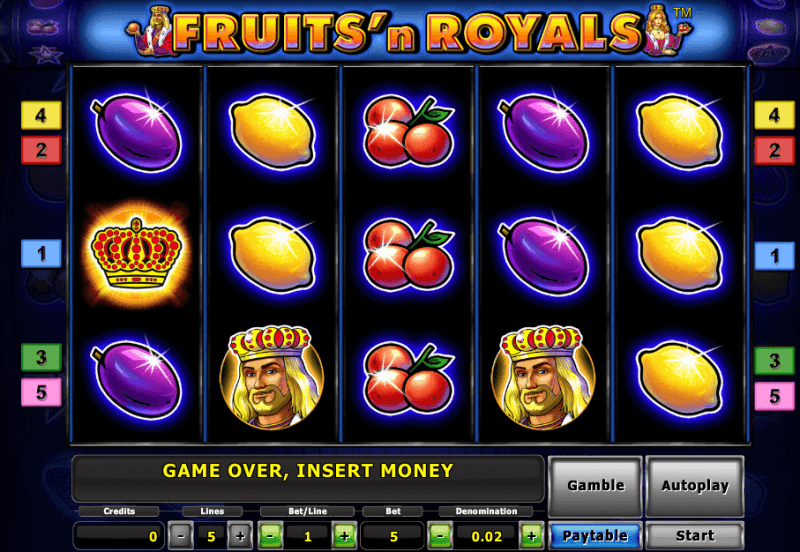Viewport: 800px width, 552px height.
Task: Click the Fruits'n Royals title logo
Action: click(408, 32)
